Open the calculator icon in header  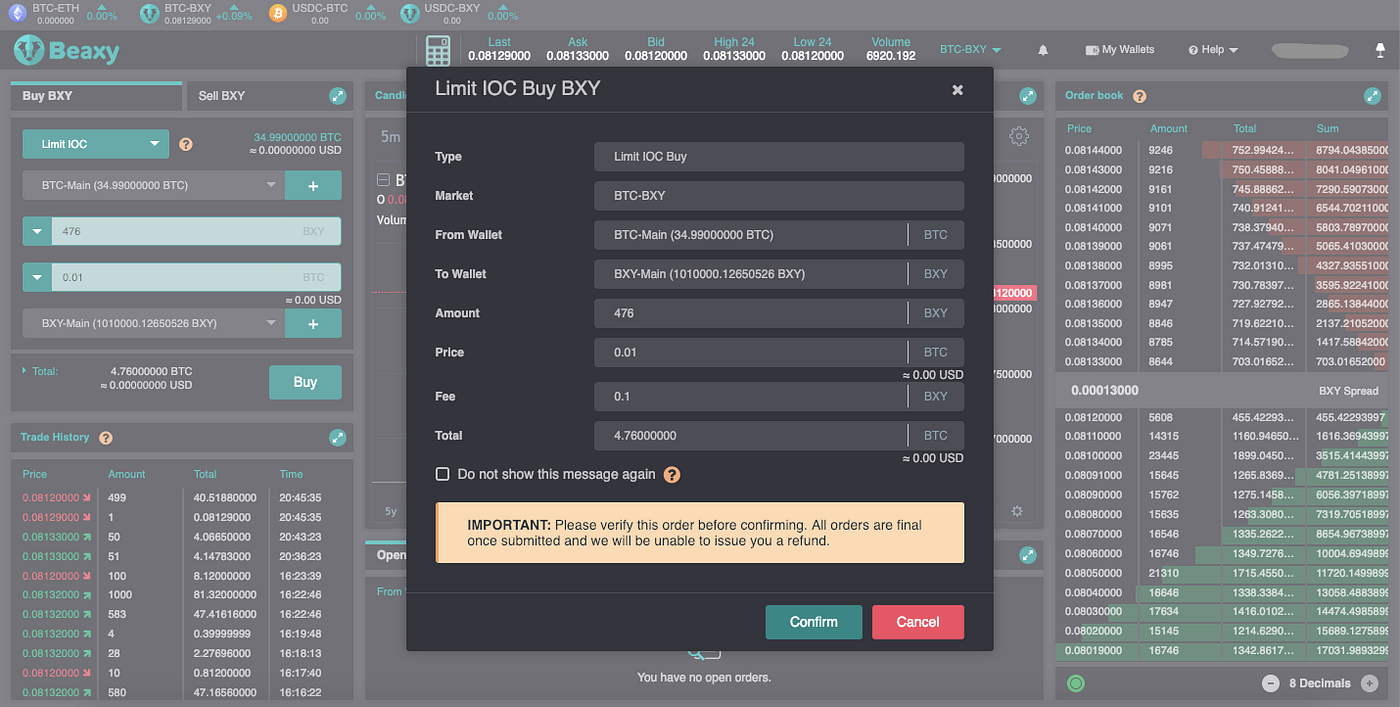[438, 50]
